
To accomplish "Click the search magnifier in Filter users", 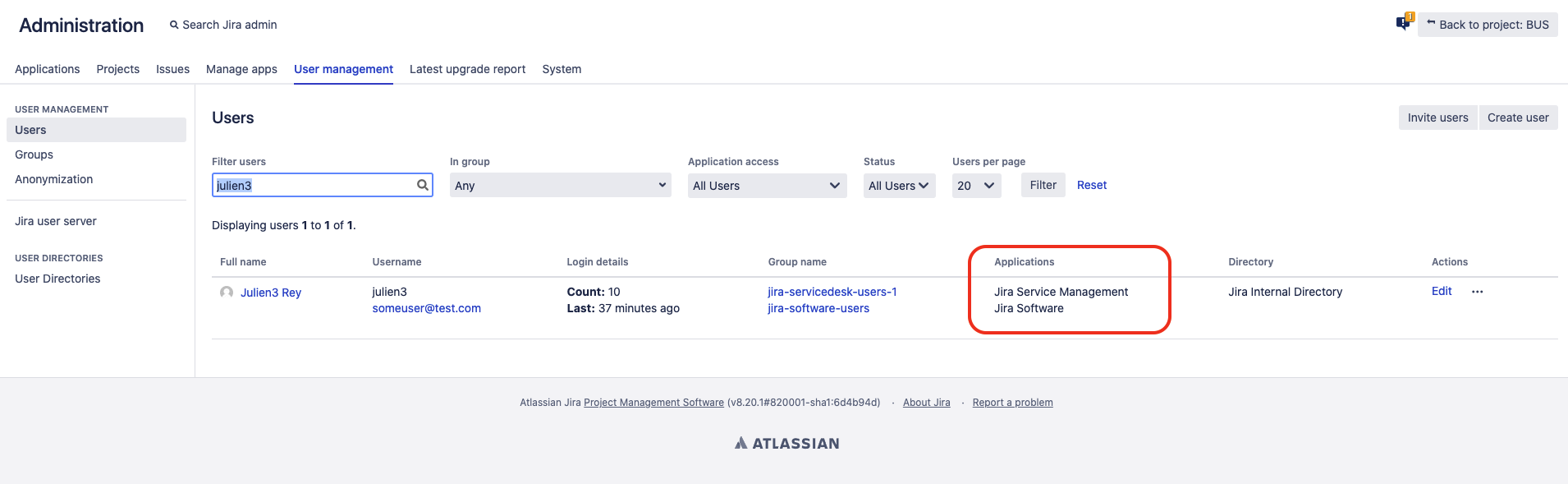I will (423, 185).
